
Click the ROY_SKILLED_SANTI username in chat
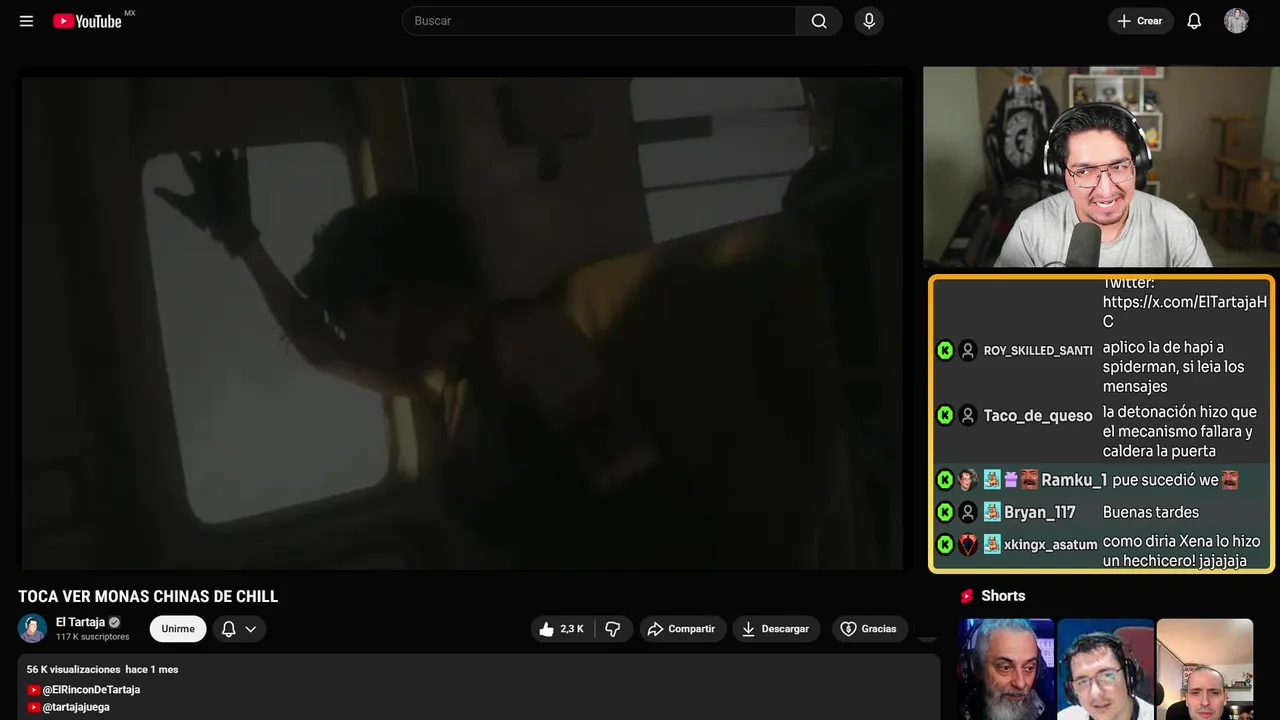pyautogui.click(x=1038, y=351)
